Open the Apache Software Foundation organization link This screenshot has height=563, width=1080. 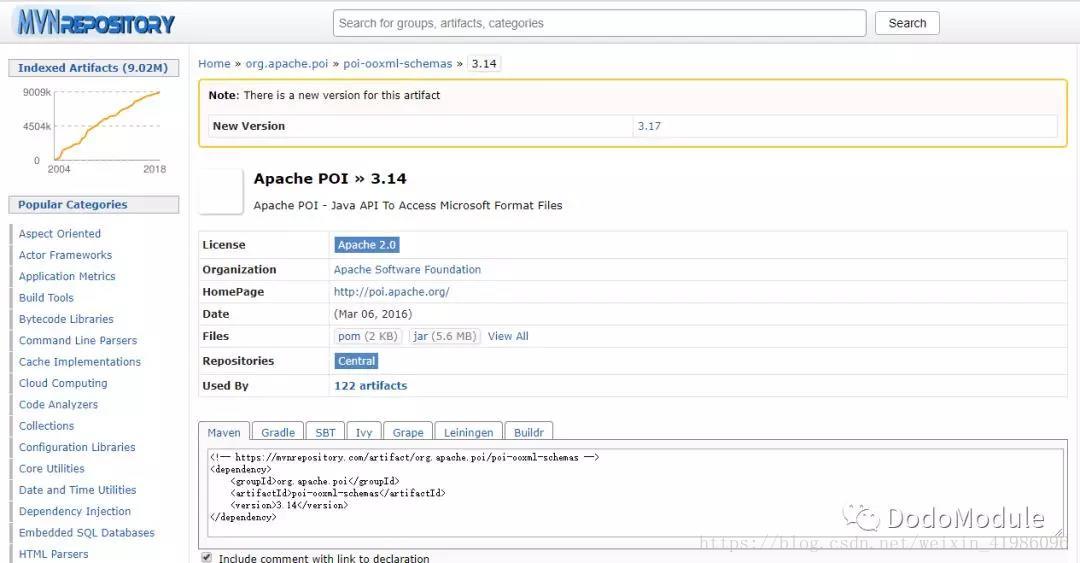click(407, 269)
